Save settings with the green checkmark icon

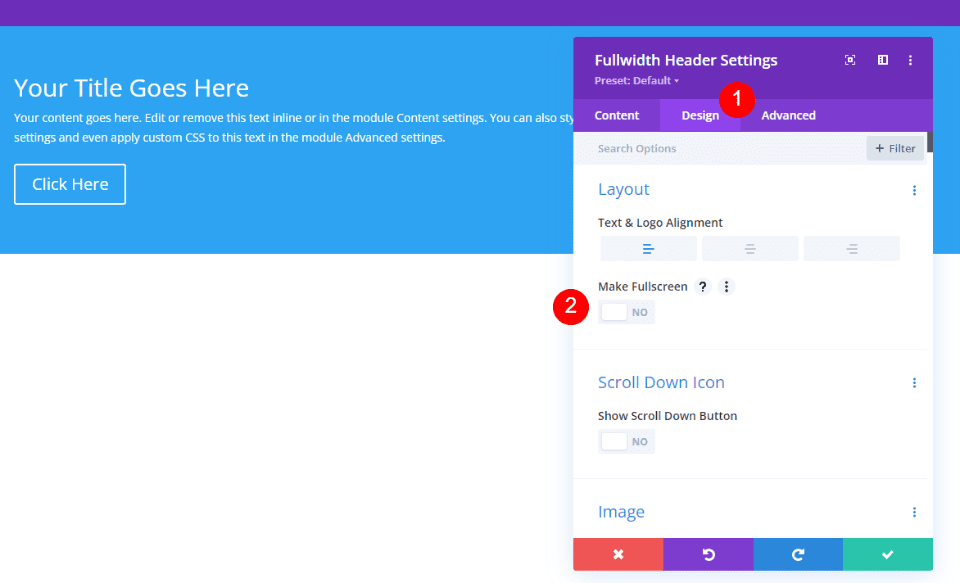(x=888, y=553)
